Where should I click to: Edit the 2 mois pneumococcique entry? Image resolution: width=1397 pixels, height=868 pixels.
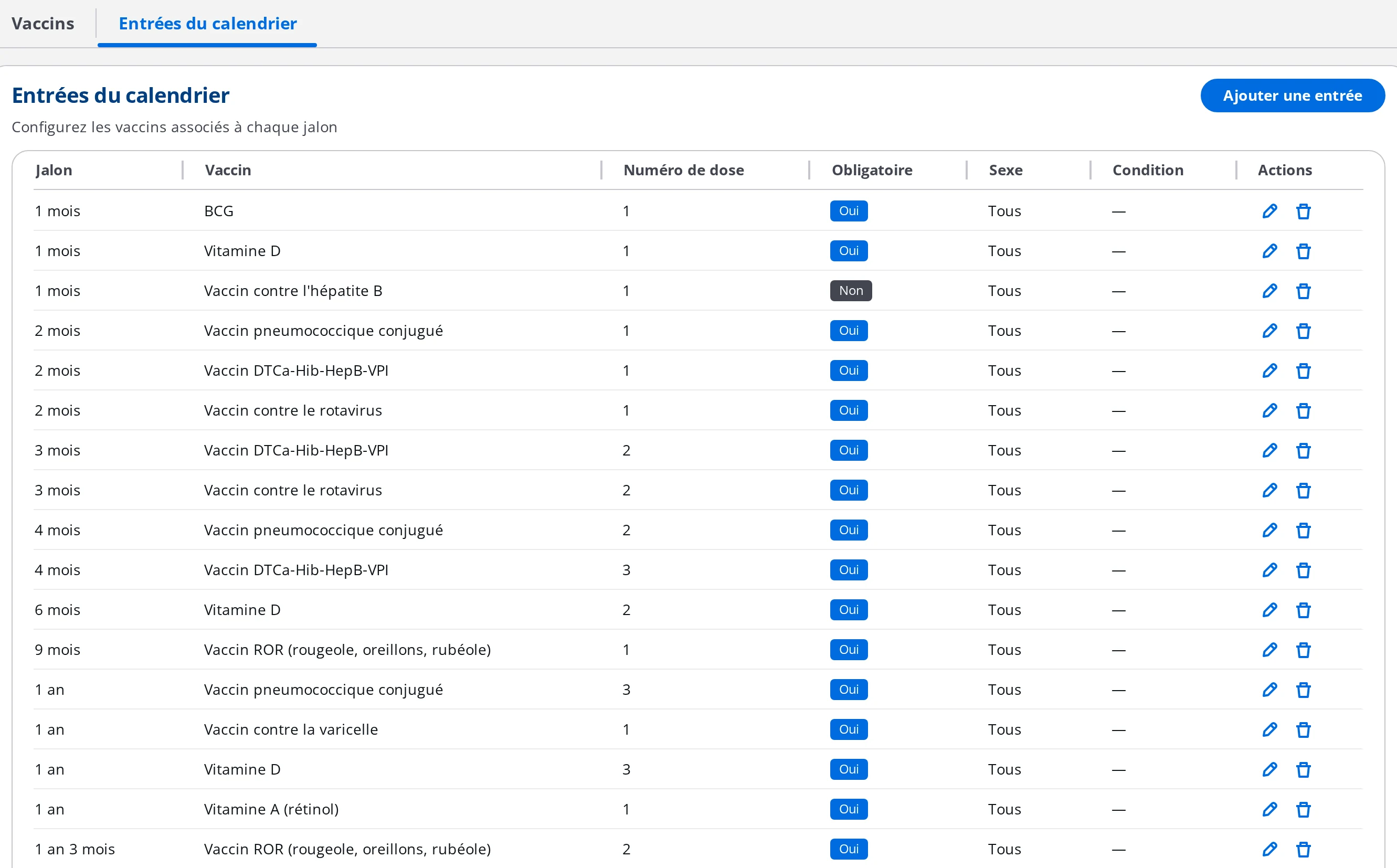(x=1269, y=331)
